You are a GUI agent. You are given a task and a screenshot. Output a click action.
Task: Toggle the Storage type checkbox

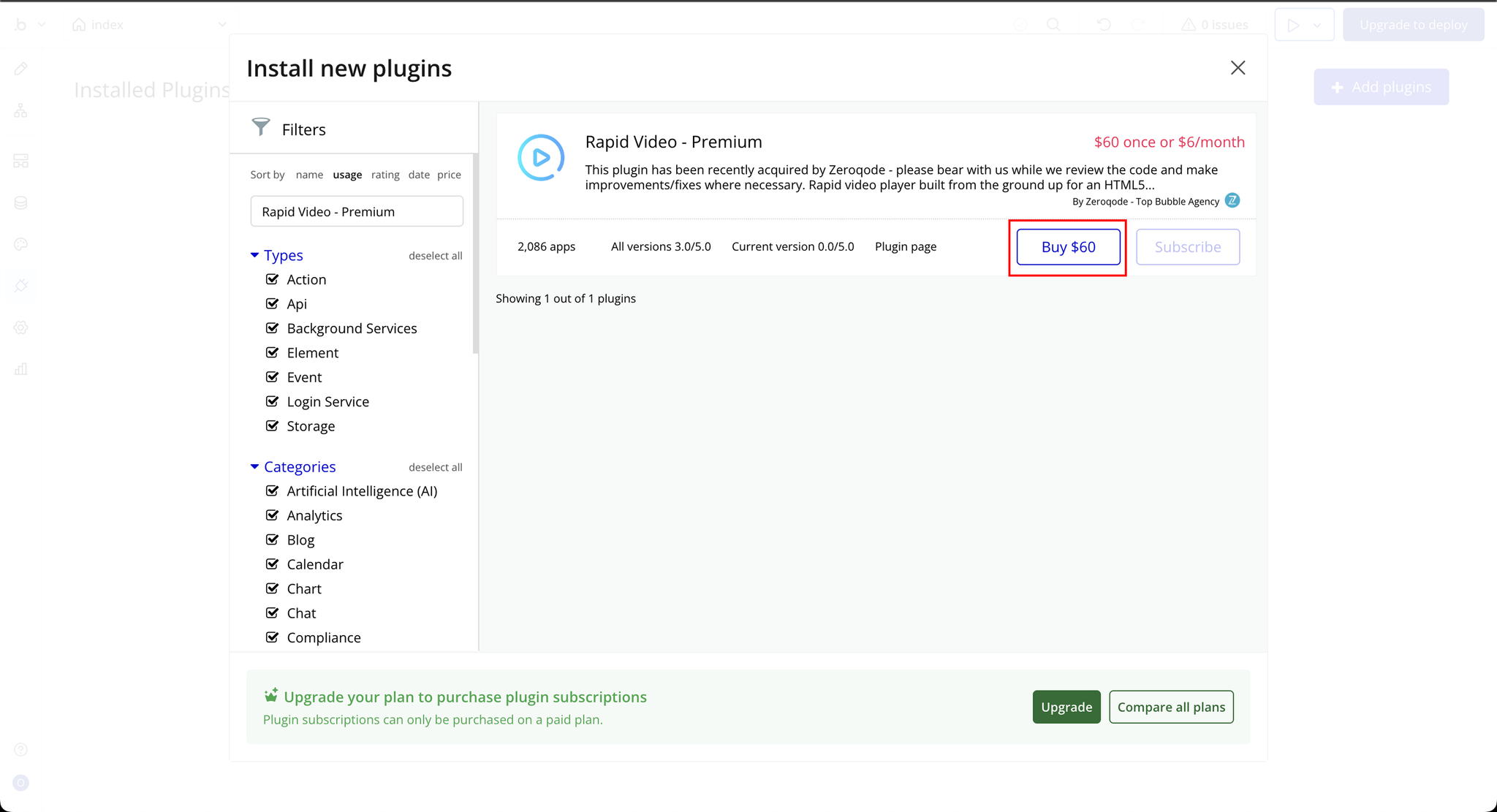272,425
